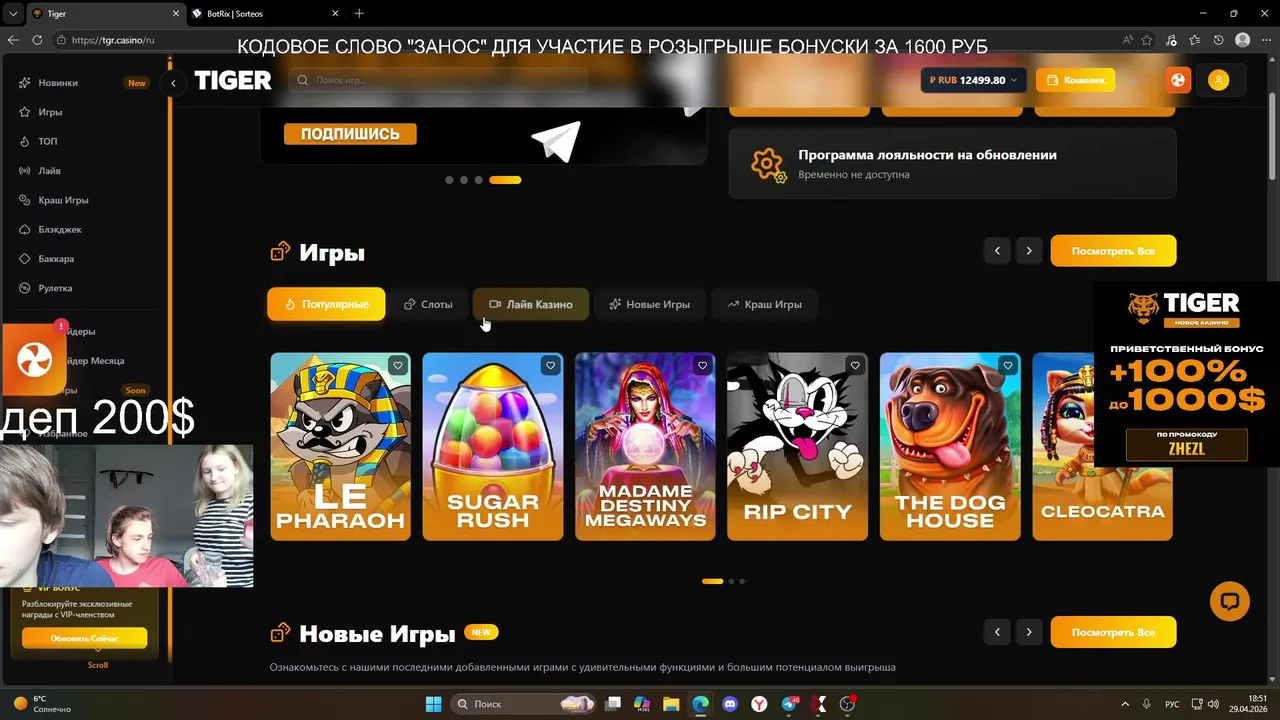The image size is (1280, 720).
Task: Switch to the Краш Игры tab
Action: (x=764, y=304)
